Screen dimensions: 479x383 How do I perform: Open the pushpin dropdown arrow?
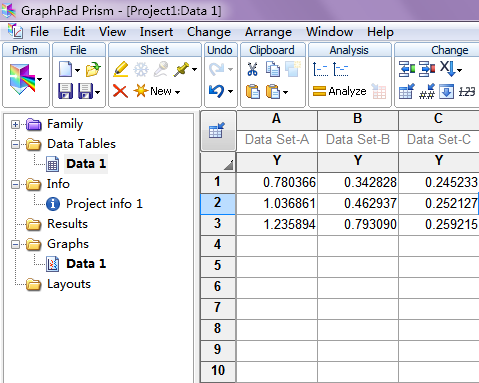point(194,70)
